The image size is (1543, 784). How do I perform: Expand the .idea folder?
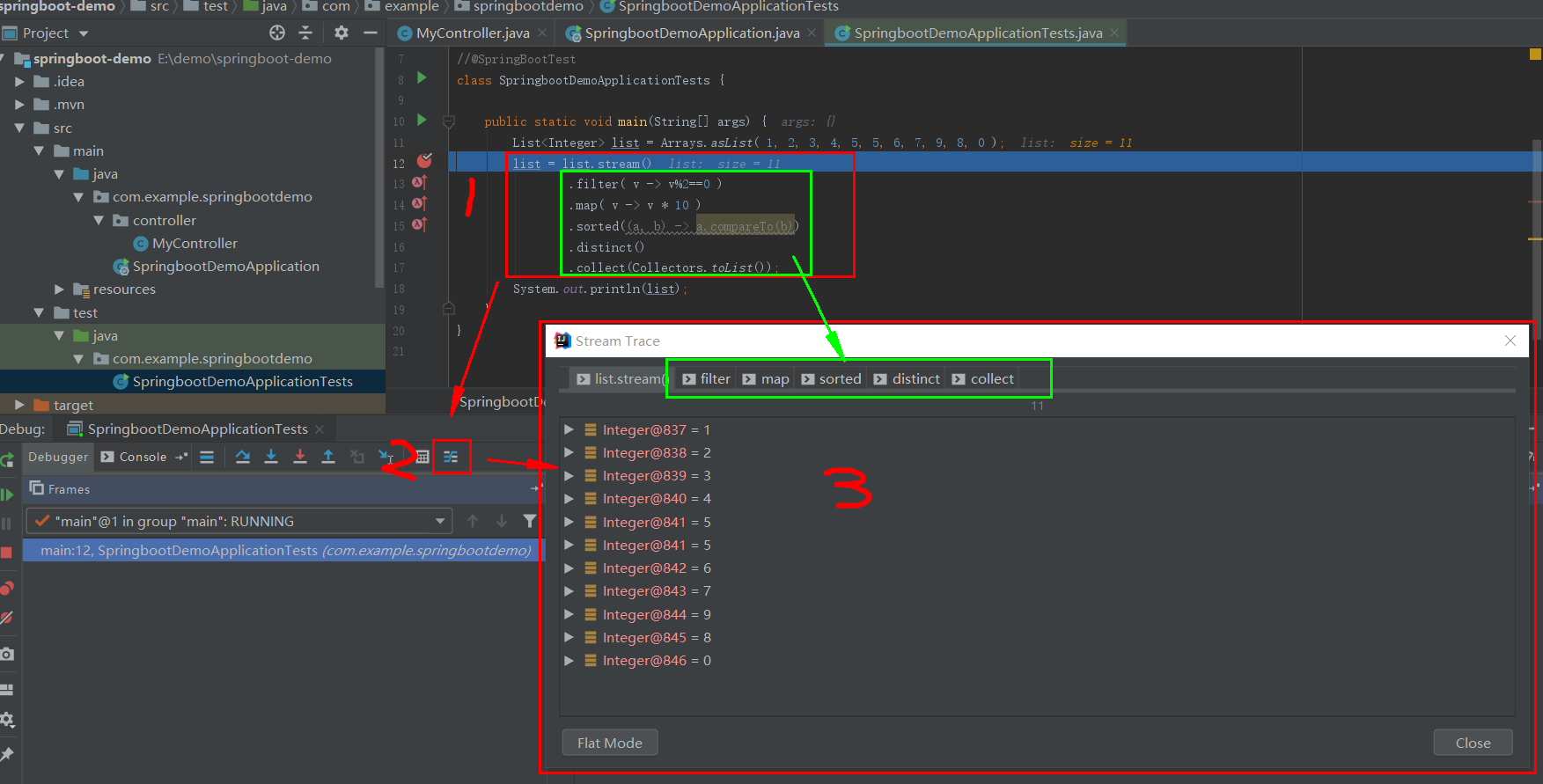[x=19, y=81]
